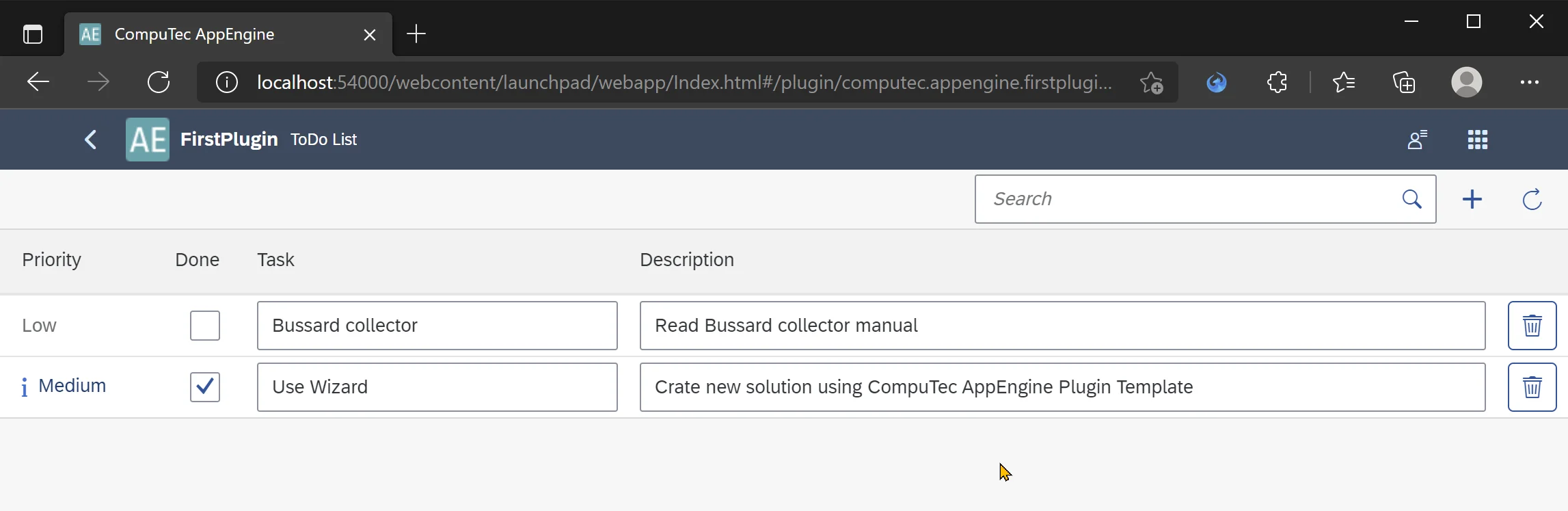1568x511 pixels.
Task: Open the user settings person icon
Action: click(1417, 140)
